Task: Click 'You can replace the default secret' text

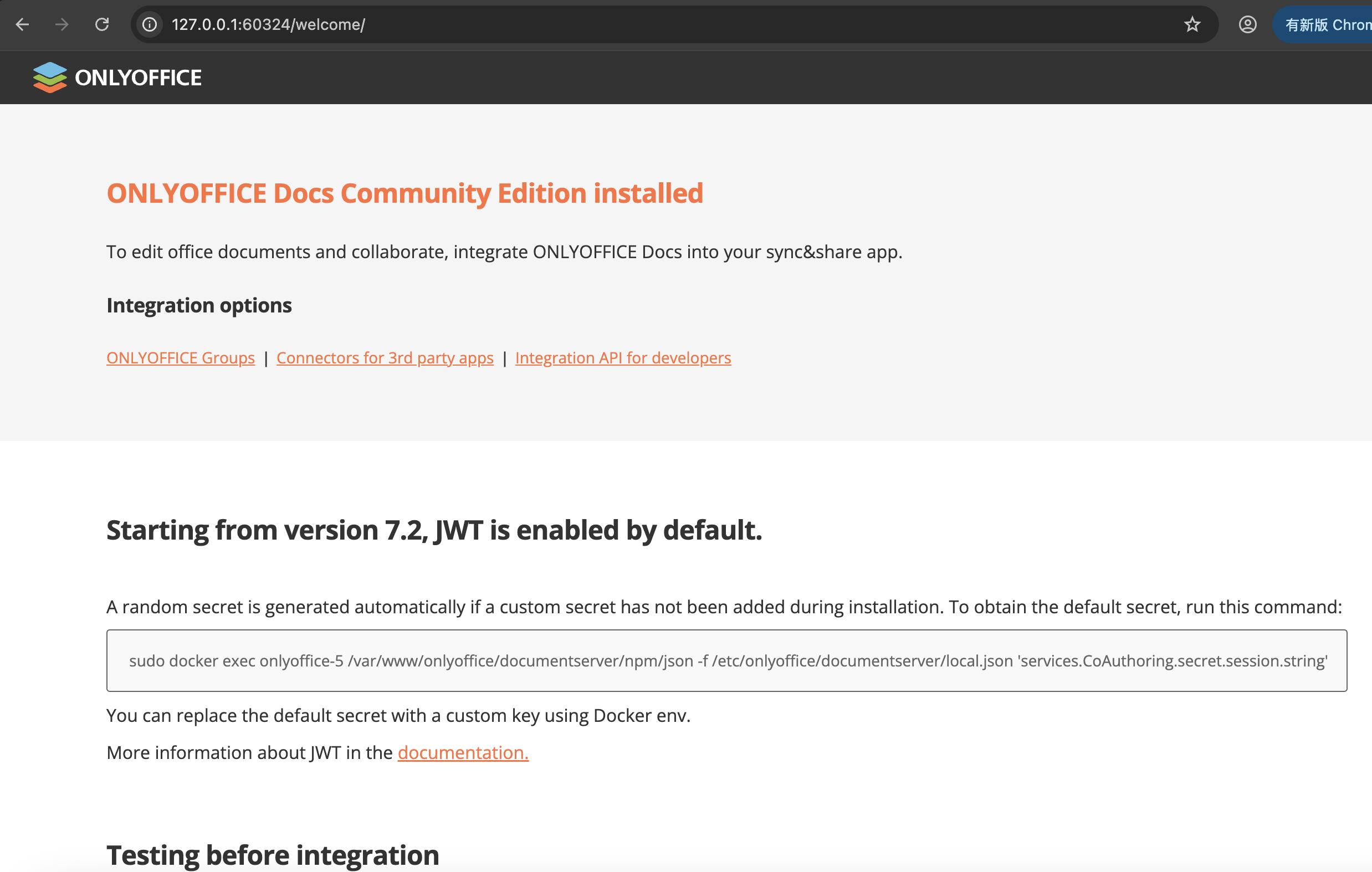Action: [x=398, y=715]
